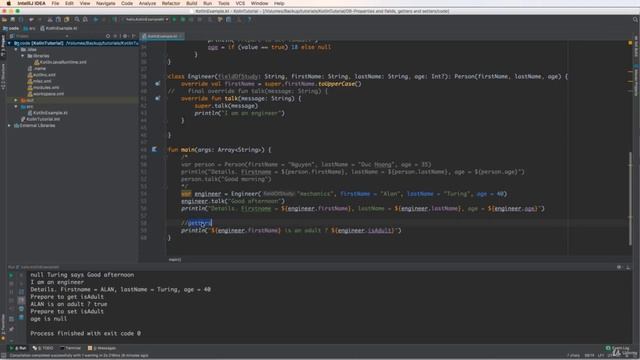640x360 pixels.
Task: Click the green Rerun button in Run panel
Action: [x=11, y=275]
